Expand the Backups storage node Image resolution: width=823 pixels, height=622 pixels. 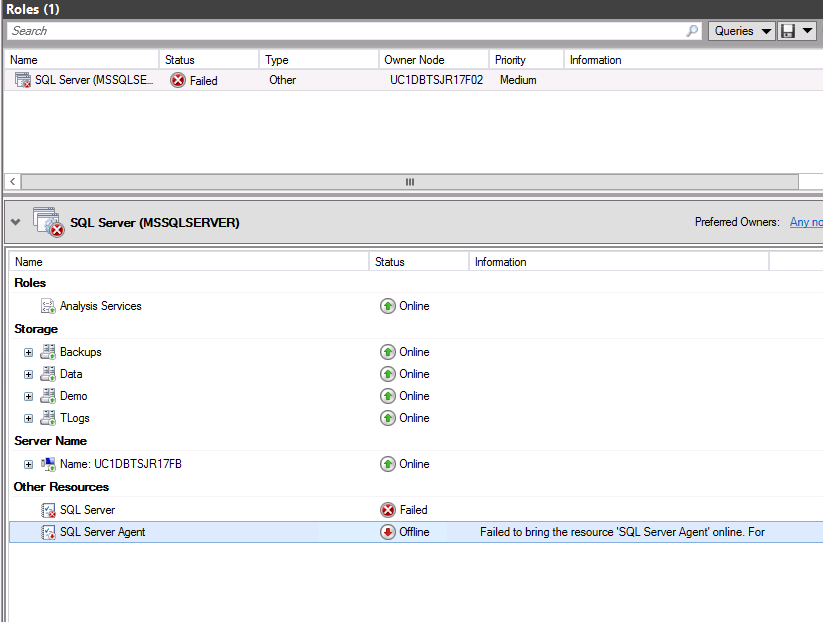tap(28, 352)
